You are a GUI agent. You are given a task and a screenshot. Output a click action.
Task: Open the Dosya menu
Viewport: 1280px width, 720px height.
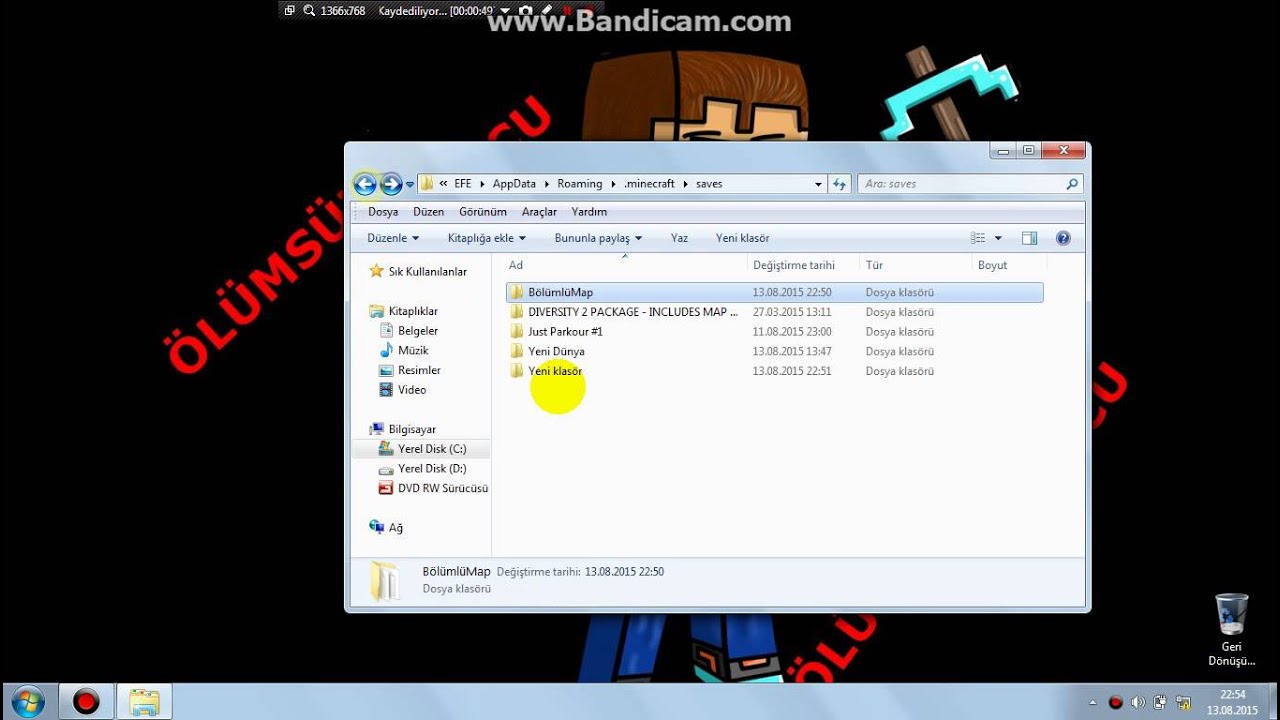coord(383,212)
